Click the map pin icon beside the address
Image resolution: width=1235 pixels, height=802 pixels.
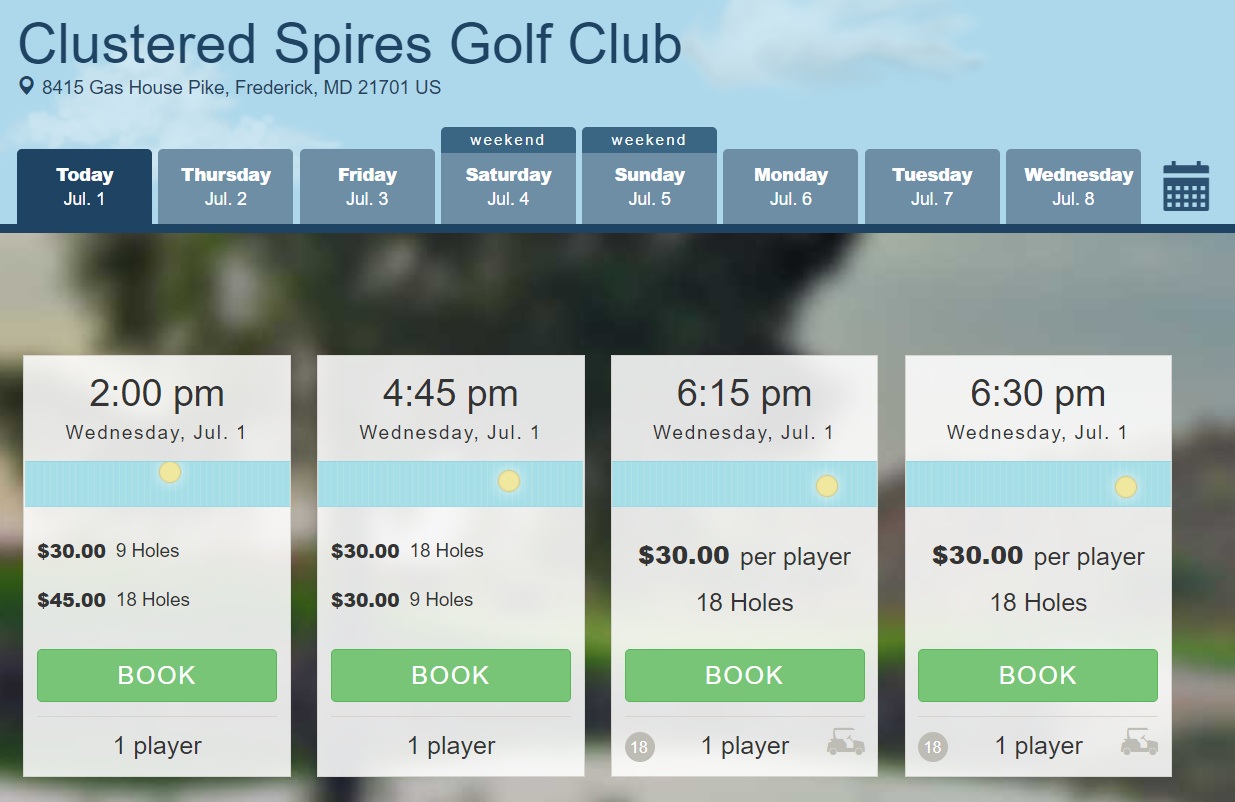27,87
